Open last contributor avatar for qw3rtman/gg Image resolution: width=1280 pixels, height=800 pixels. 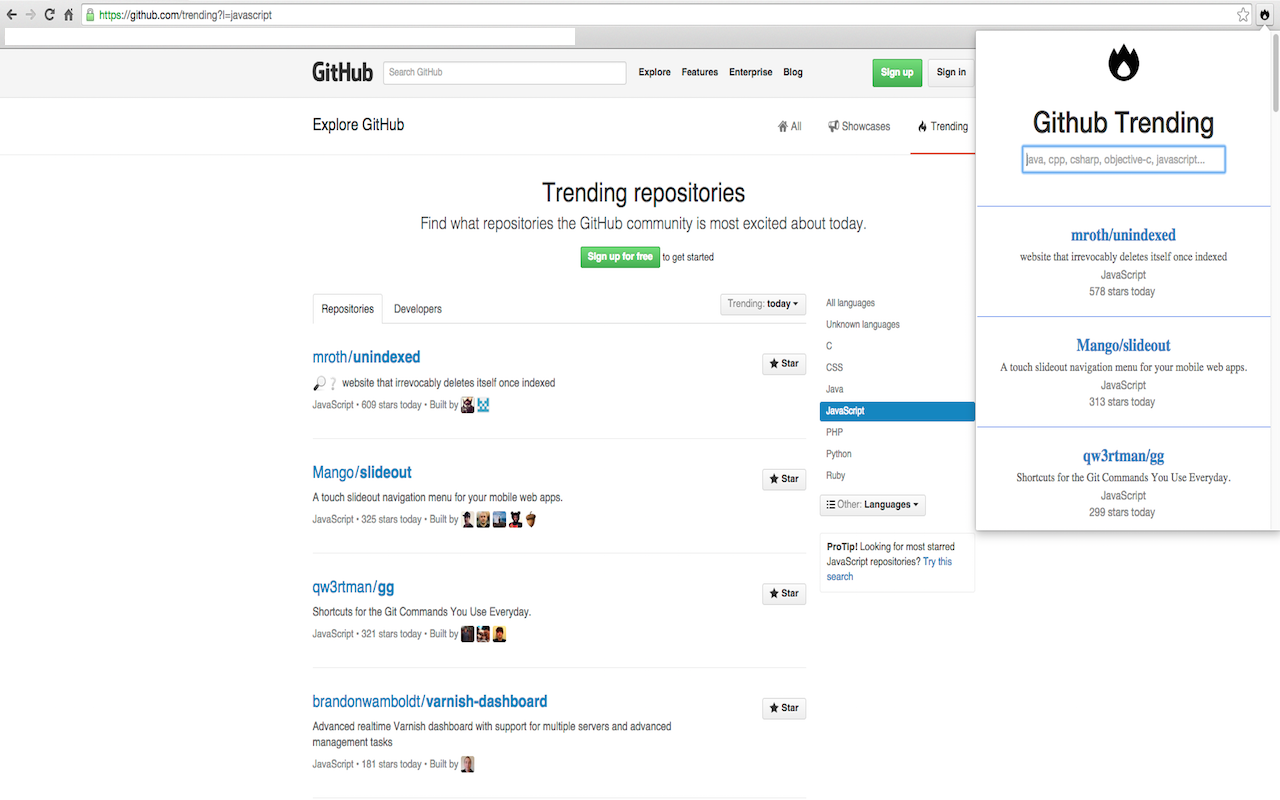point(499,634)
